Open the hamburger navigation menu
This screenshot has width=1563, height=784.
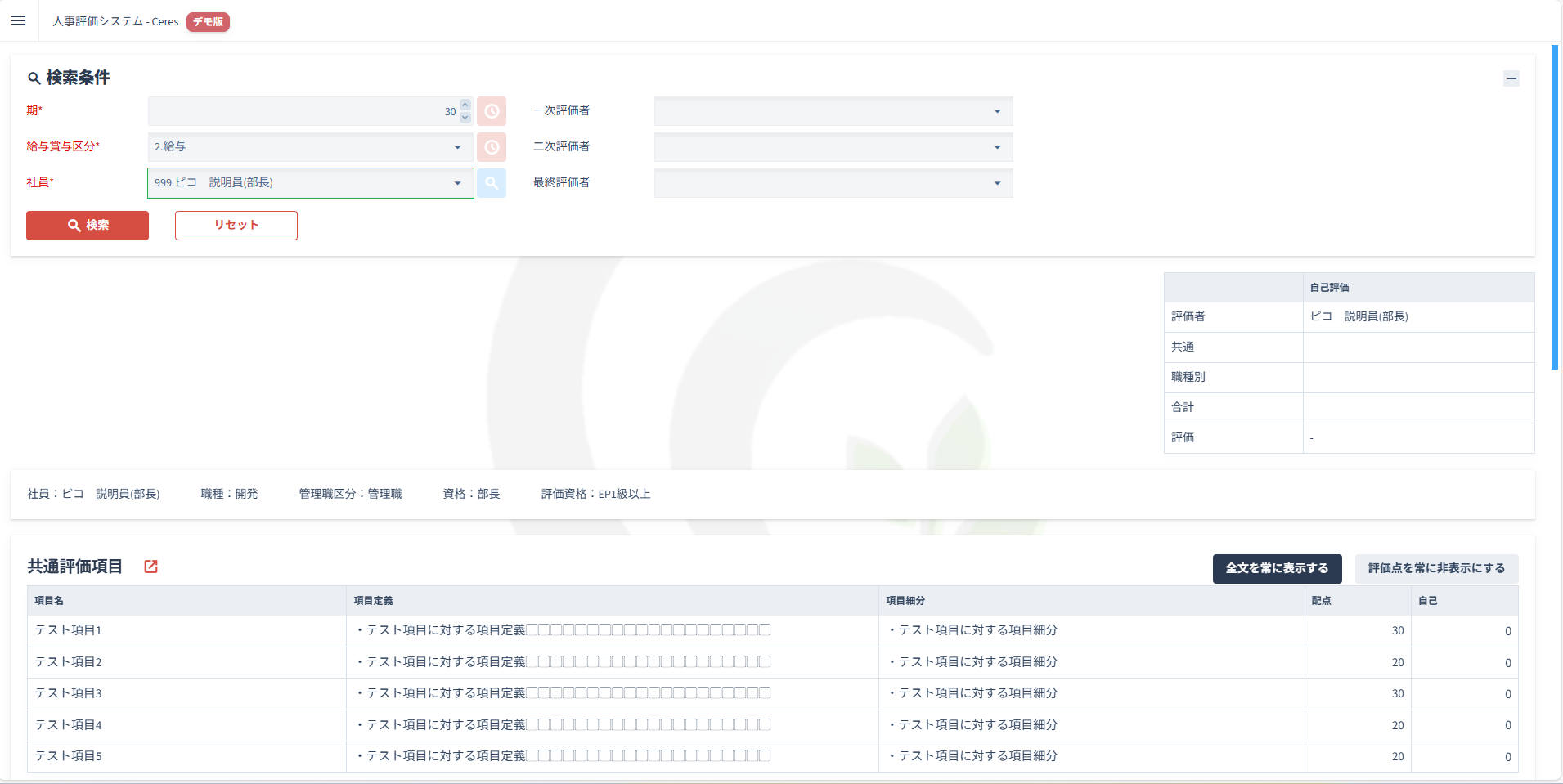pyautogui.click(x=18, y=21)
